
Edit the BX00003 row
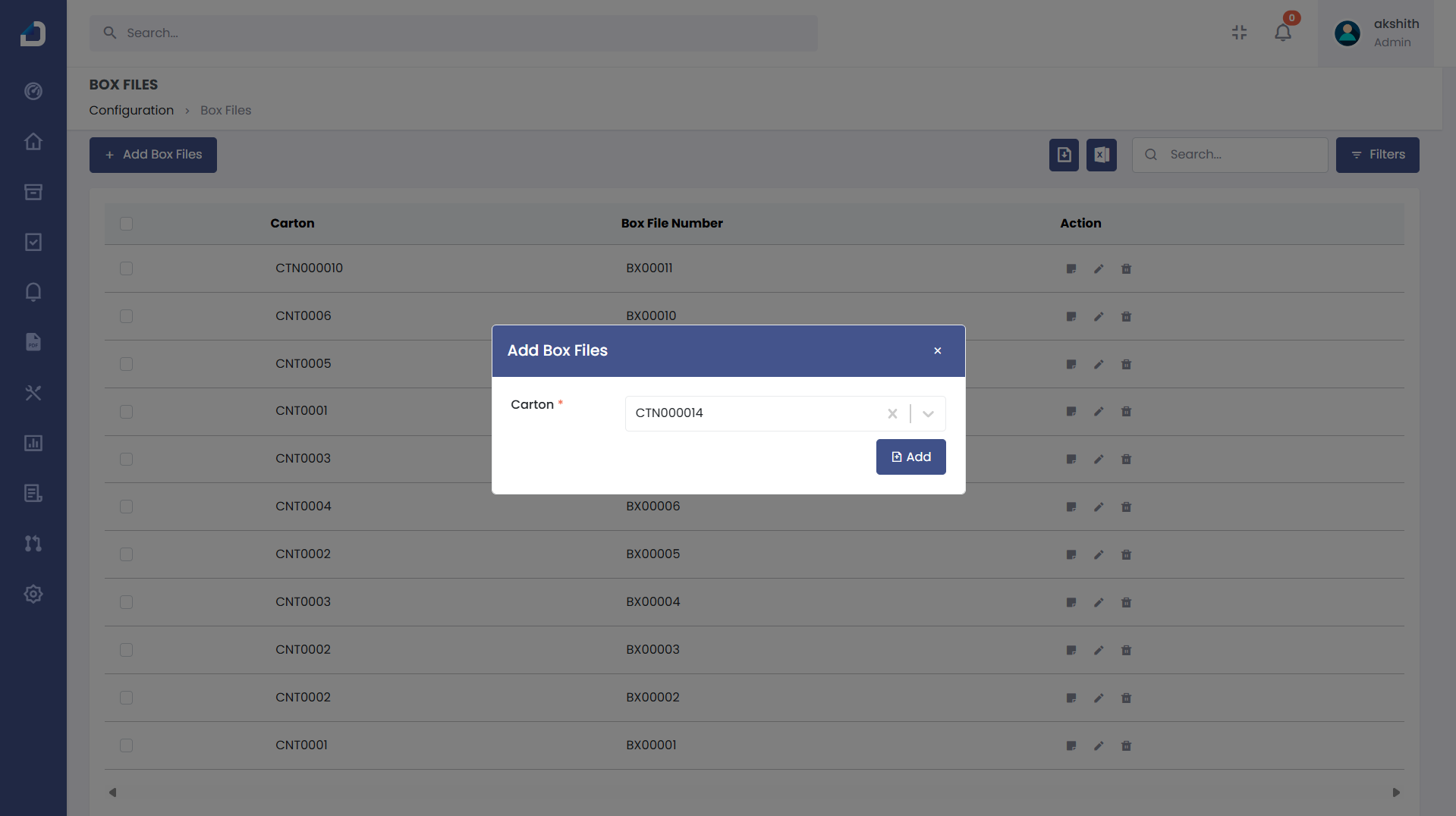tap(1099, 650)
